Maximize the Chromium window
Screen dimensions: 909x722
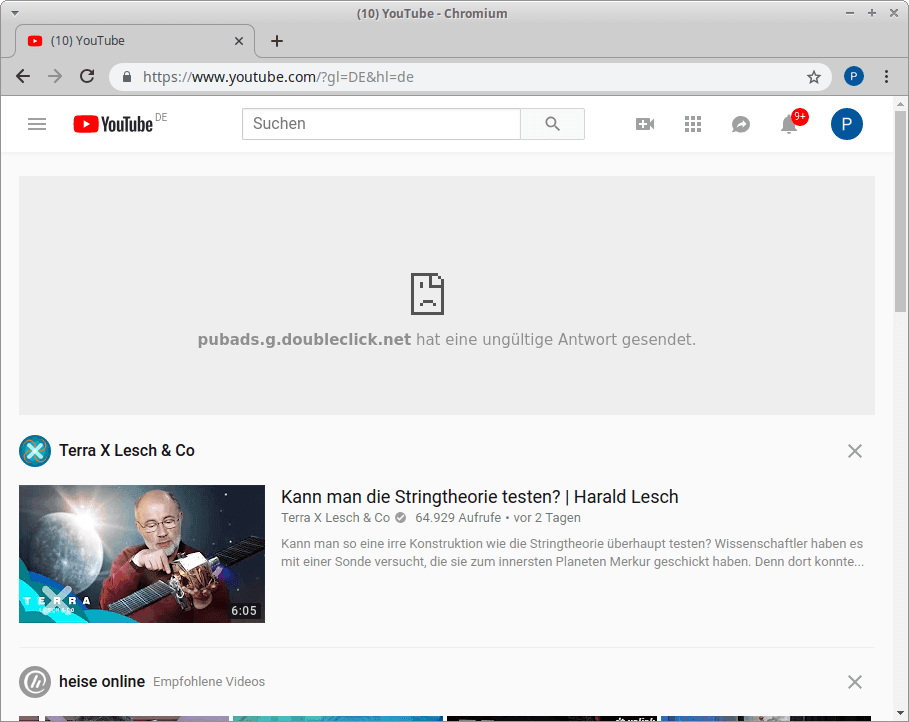872,13
